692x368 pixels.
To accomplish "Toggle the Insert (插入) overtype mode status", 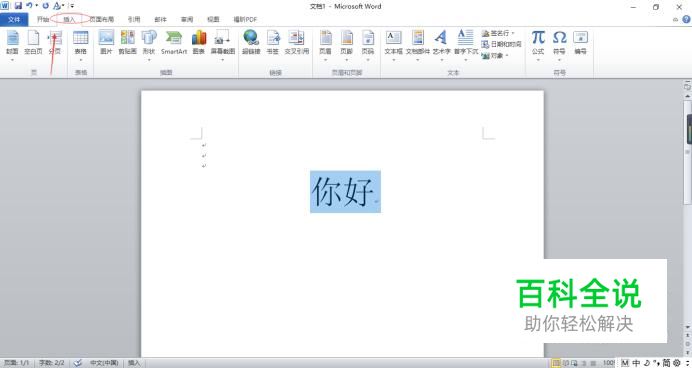I will [134, 363].
